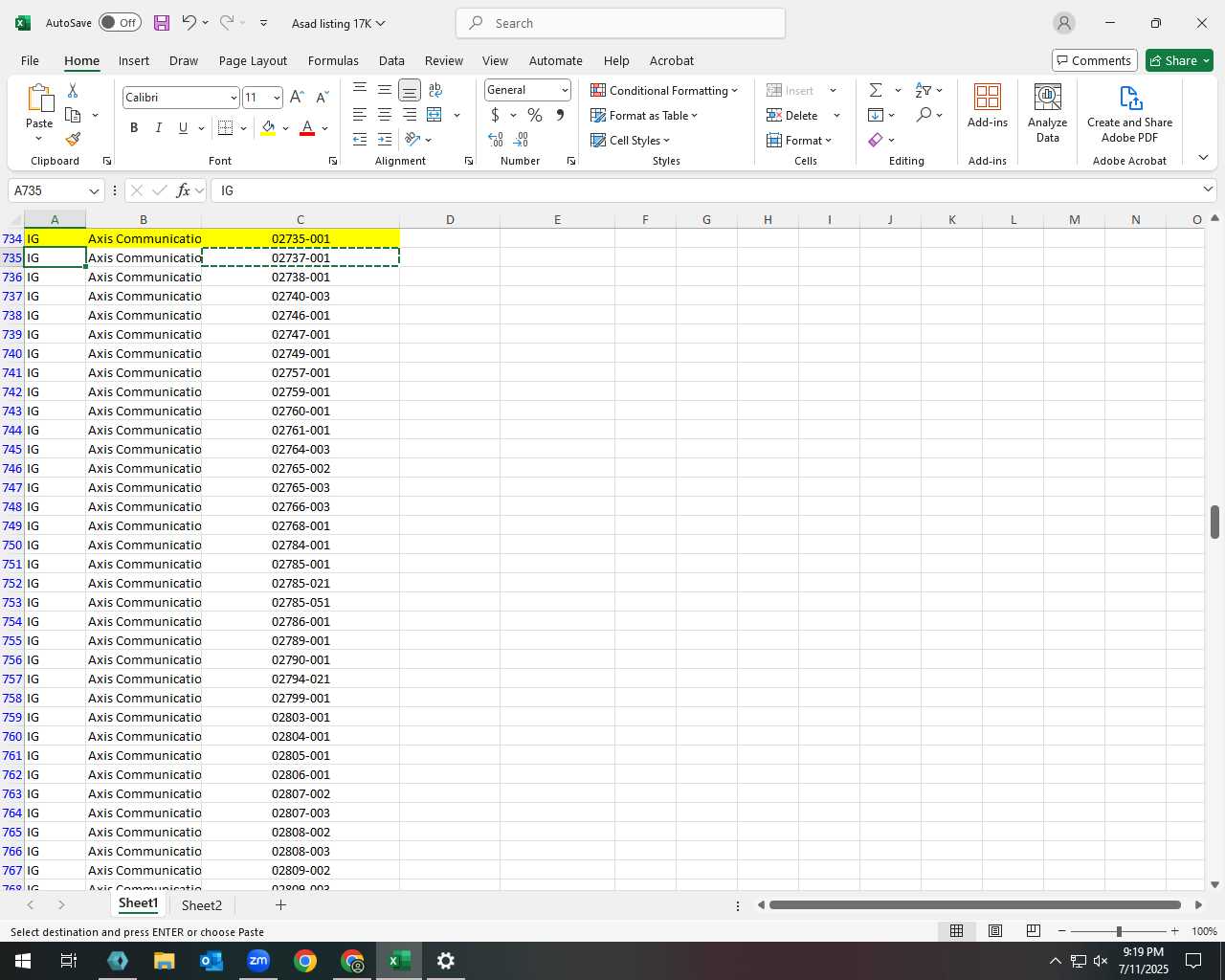Expand Conditional Formatting menu
Screen dimensions: 1225x980
click(664, 90)
